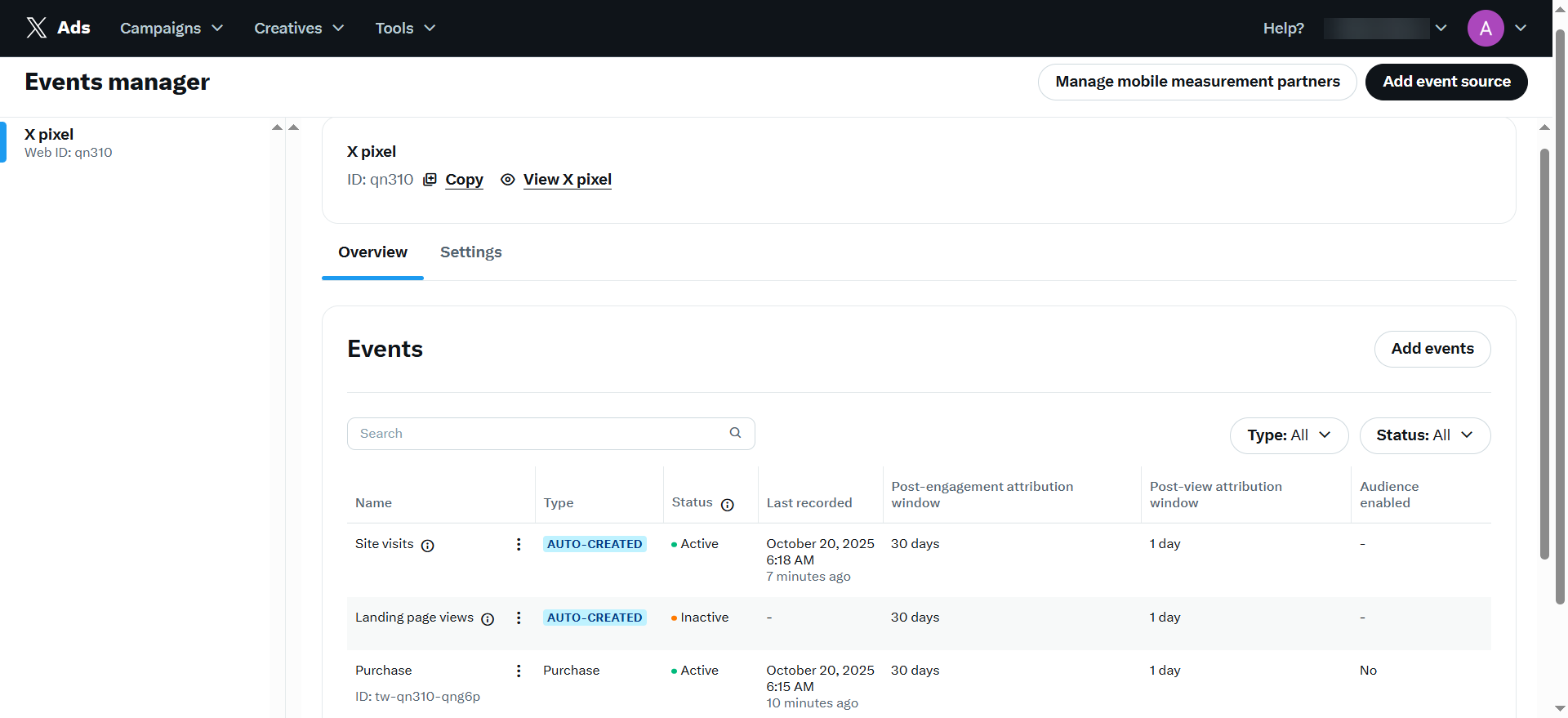Open the Campaigns menu

coord(171,28)
